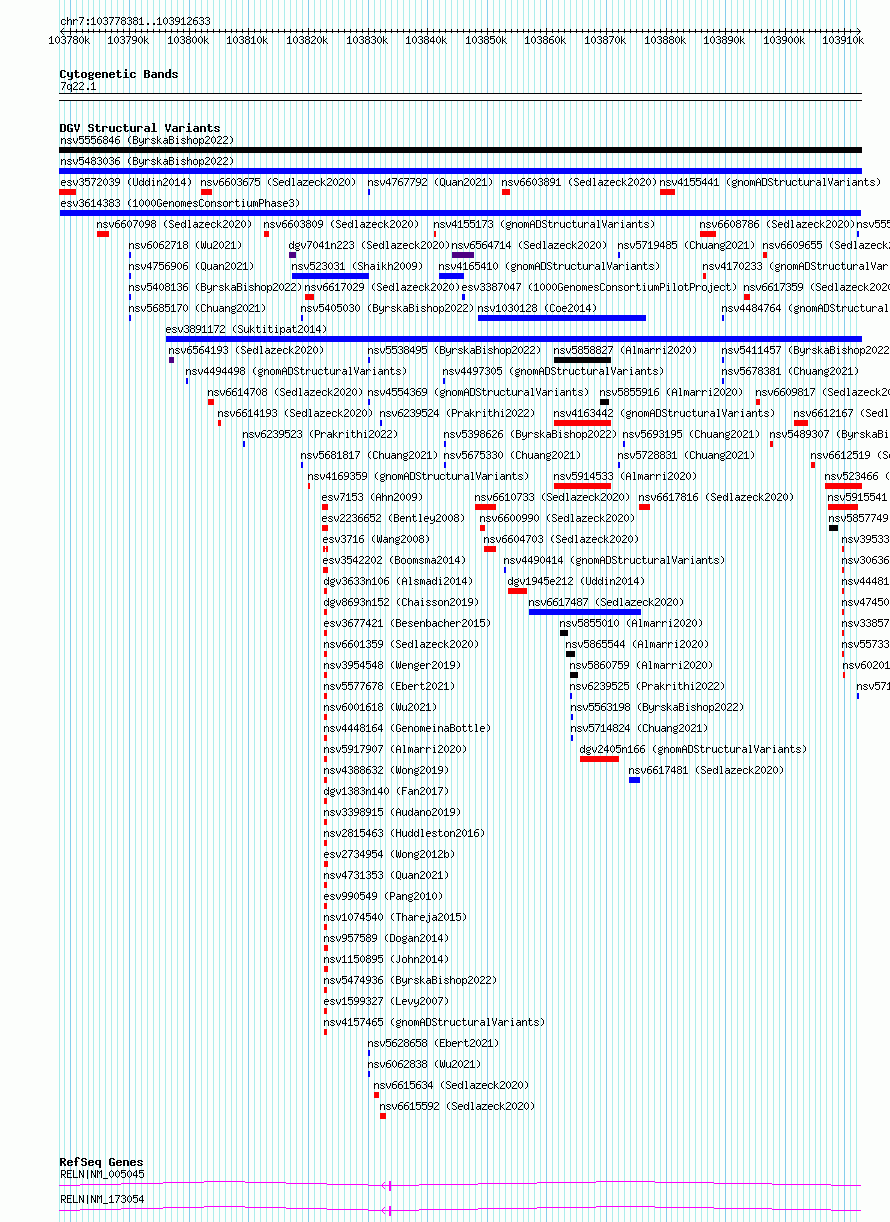
Task: Open variant nsv1150895 (John2014)
Action: click(385, 959)
